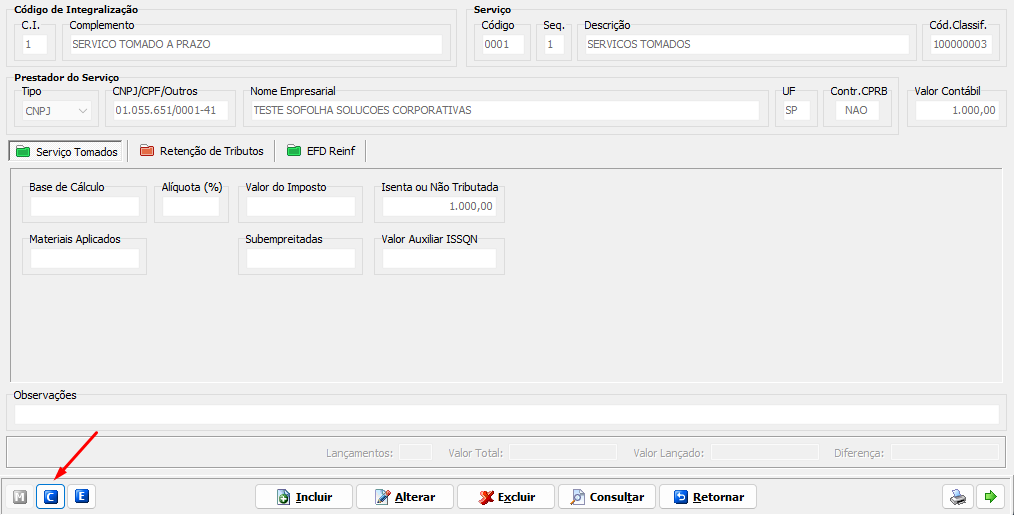Click the Consultar button

coord(607,496)
